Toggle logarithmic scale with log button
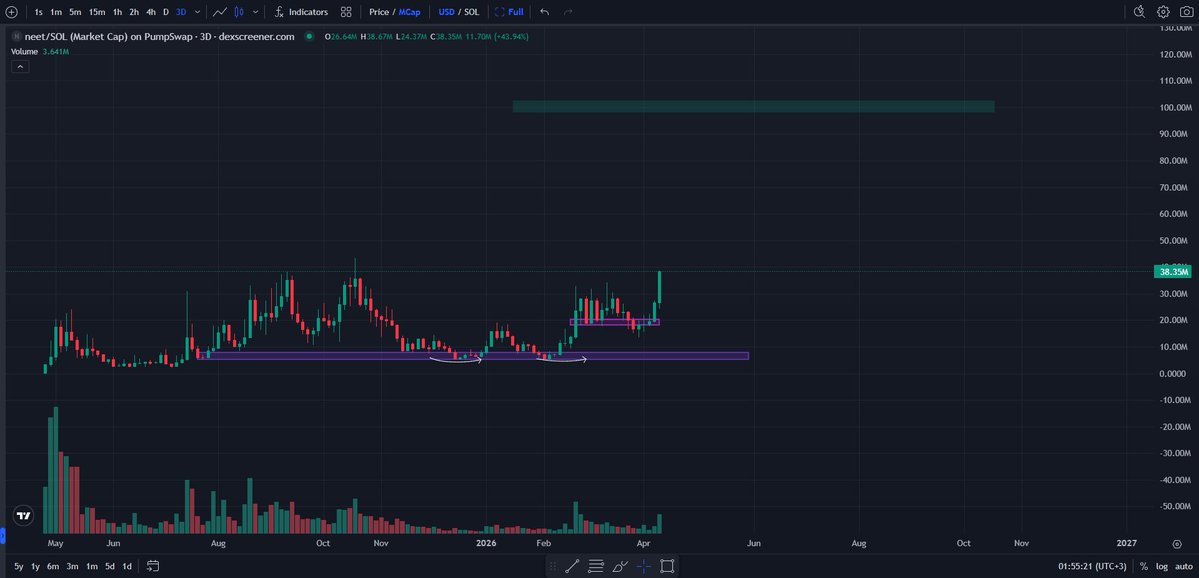 pos(1162,565)
